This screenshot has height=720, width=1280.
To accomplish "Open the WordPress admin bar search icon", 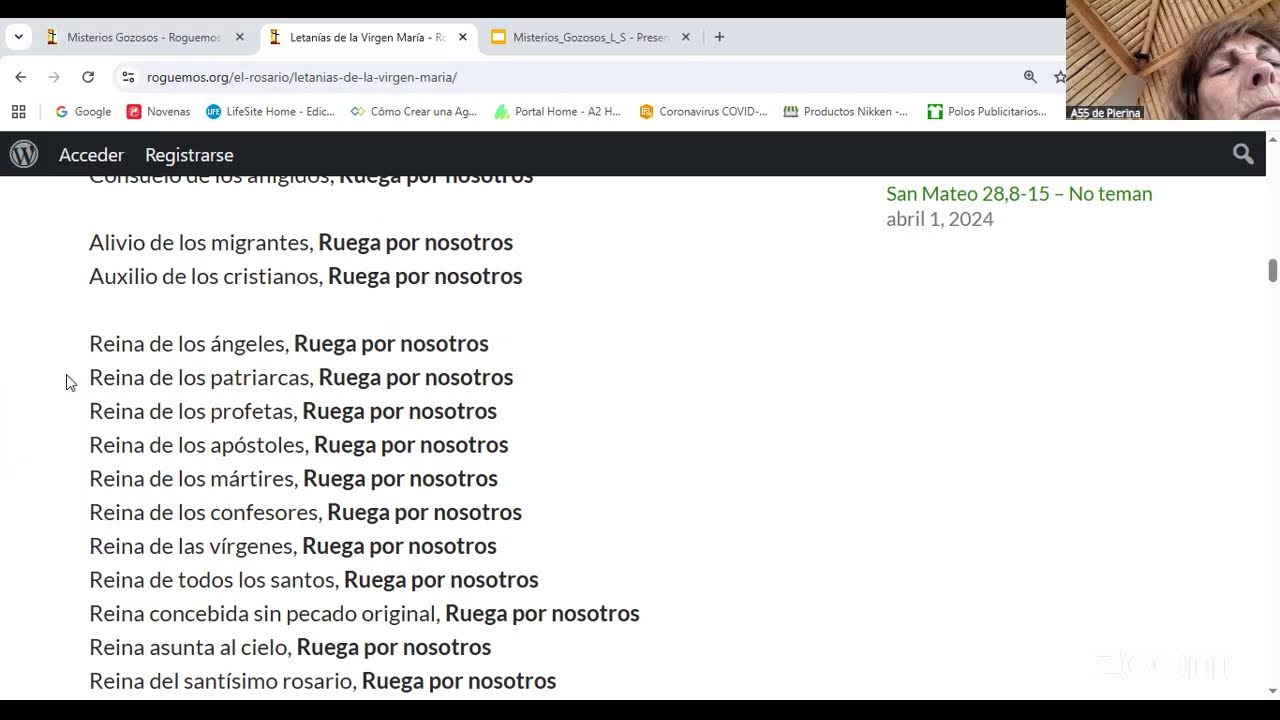I will pos(1243,154).
